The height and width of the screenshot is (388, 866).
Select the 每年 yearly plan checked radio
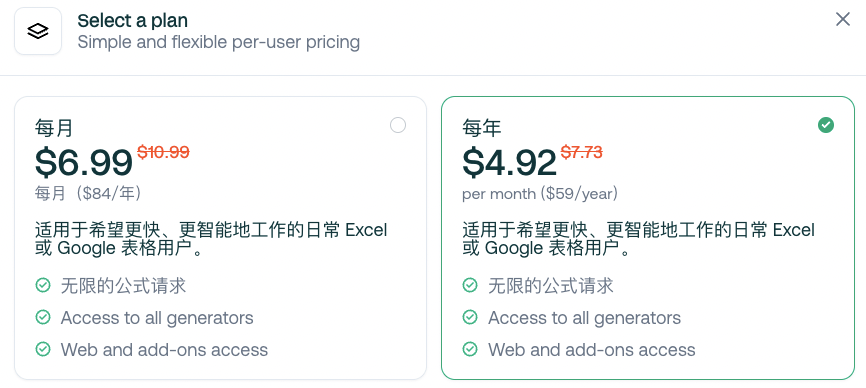[x=826, y=125]
